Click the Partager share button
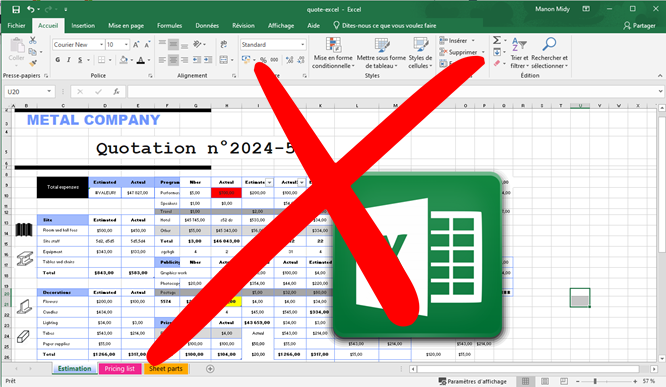The image size is (666, 387). tap(639, 25)
